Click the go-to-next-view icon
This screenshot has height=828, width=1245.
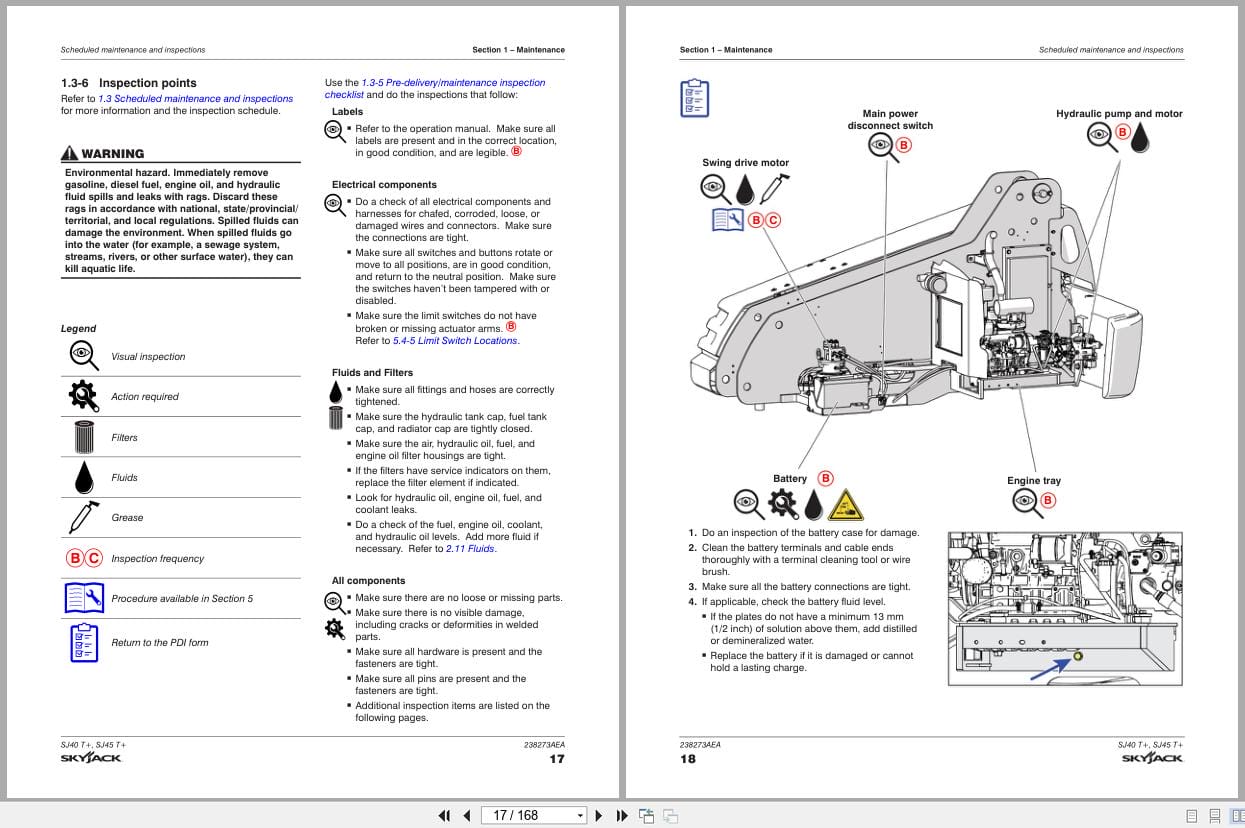(671, 815)
